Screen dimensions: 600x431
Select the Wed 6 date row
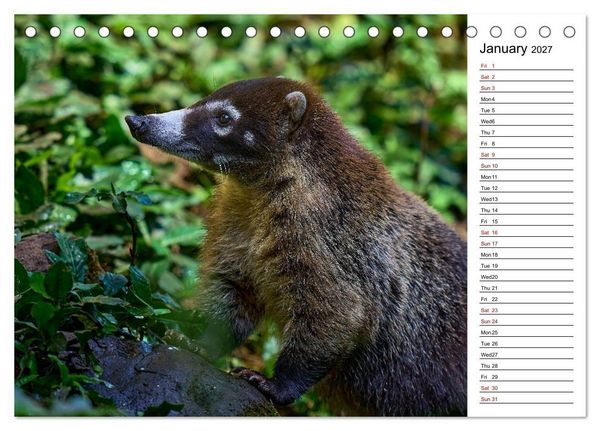tap(527, 121)
